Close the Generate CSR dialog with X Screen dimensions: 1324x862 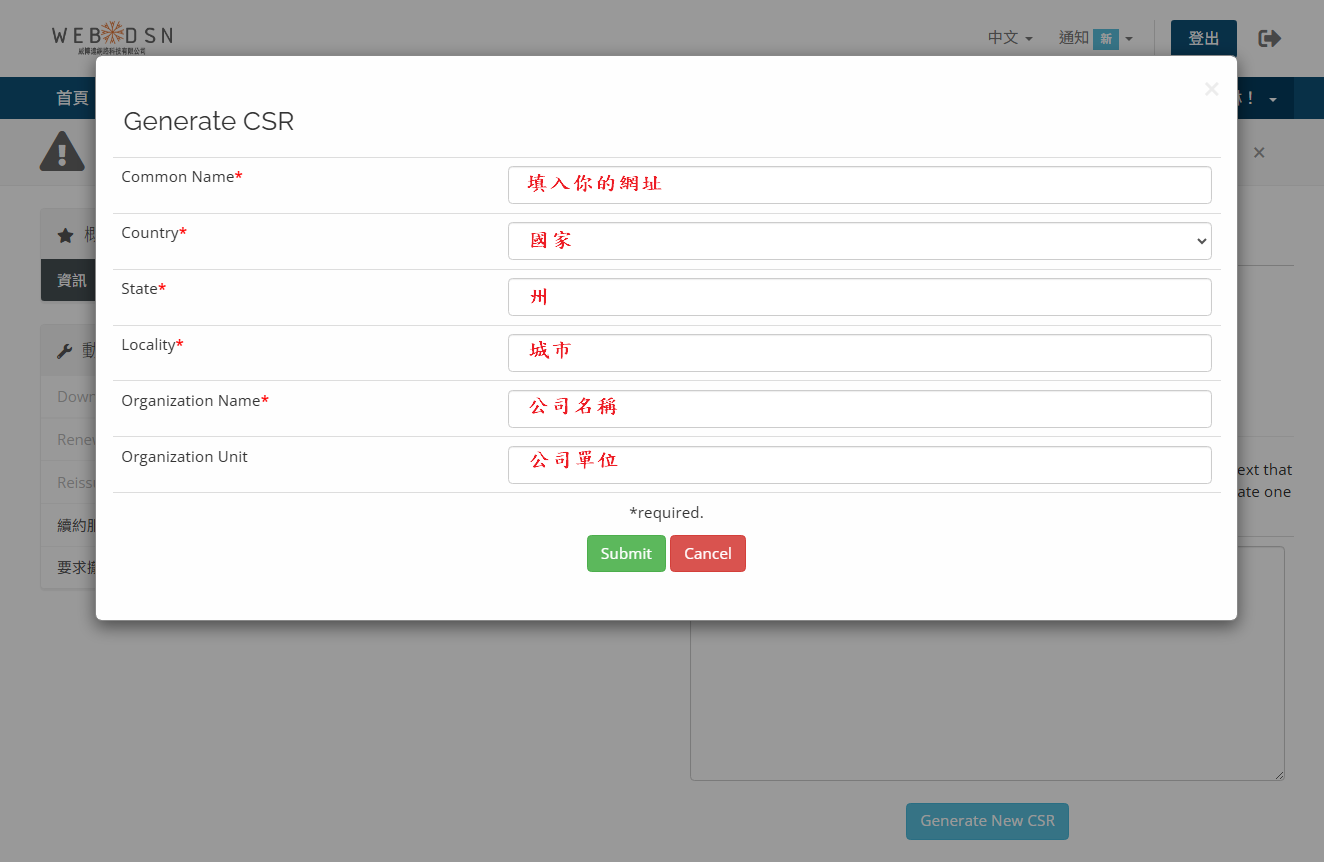(x=1211, y=89)
